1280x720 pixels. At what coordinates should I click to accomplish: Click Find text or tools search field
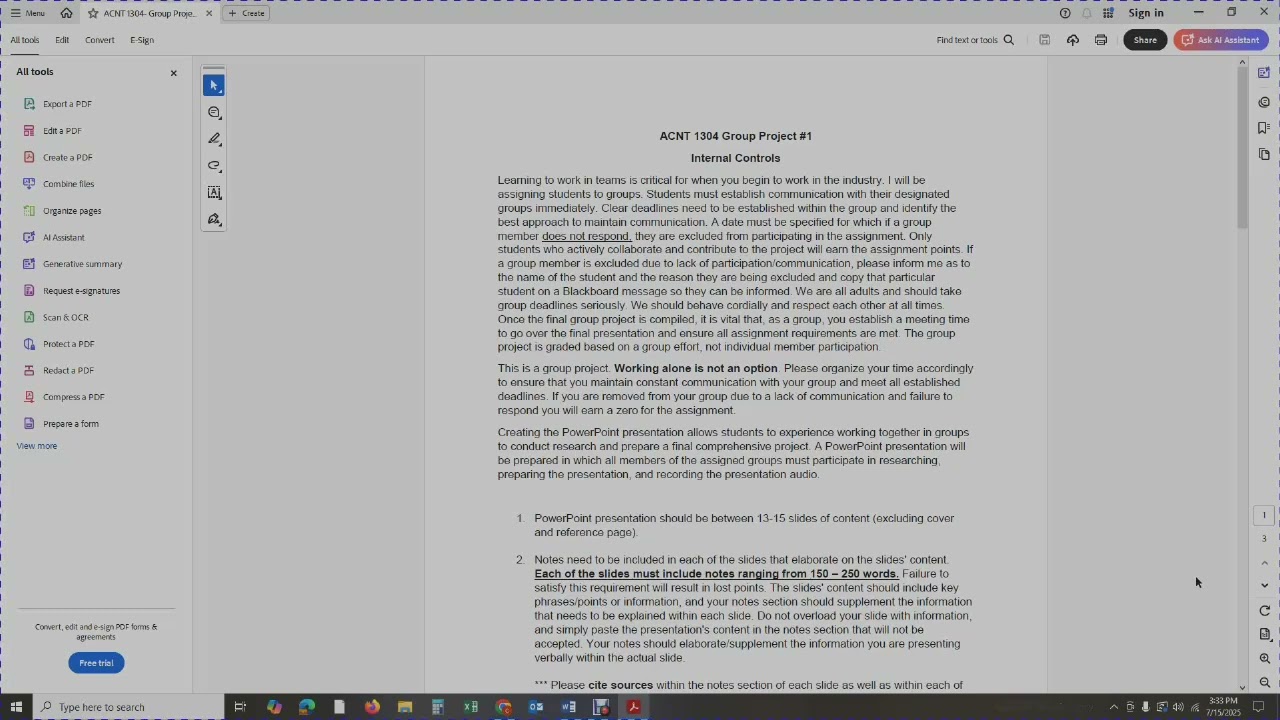975,40
